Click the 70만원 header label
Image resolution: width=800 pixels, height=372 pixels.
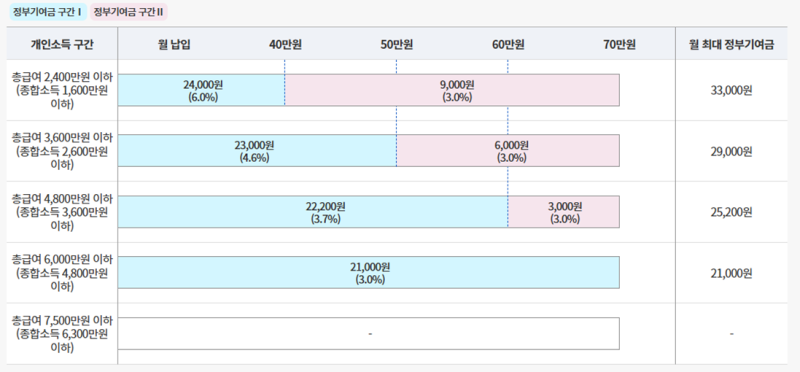(619, 44)
